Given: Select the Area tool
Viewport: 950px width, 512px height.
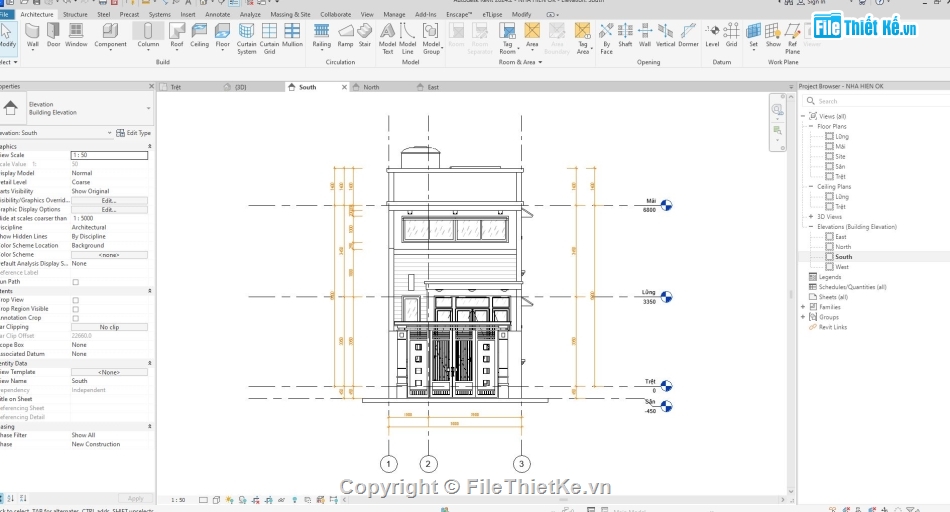Looking at the screenshot, I should [x=531, y=35].
